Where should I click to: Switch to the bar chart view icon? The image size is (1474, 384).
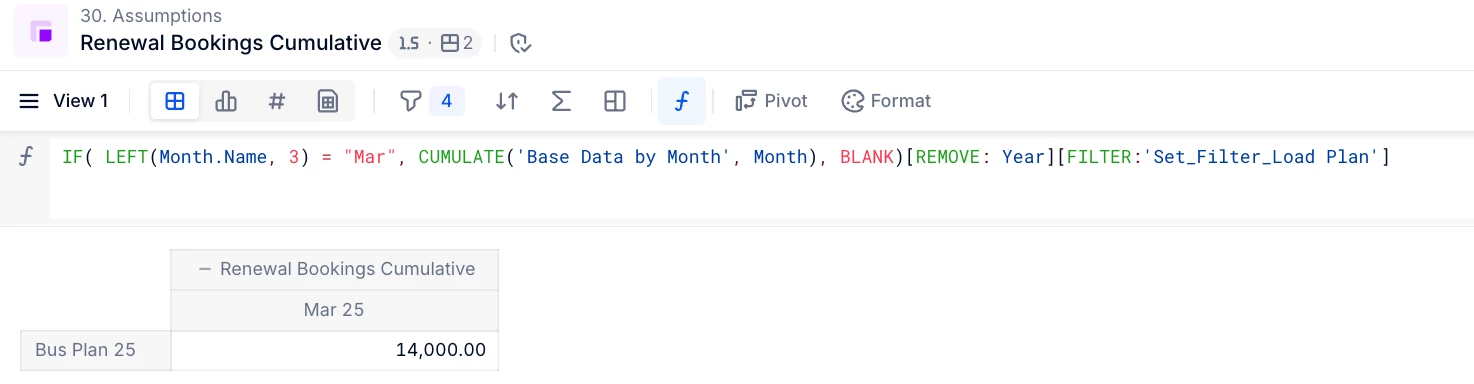coord(226,101)
